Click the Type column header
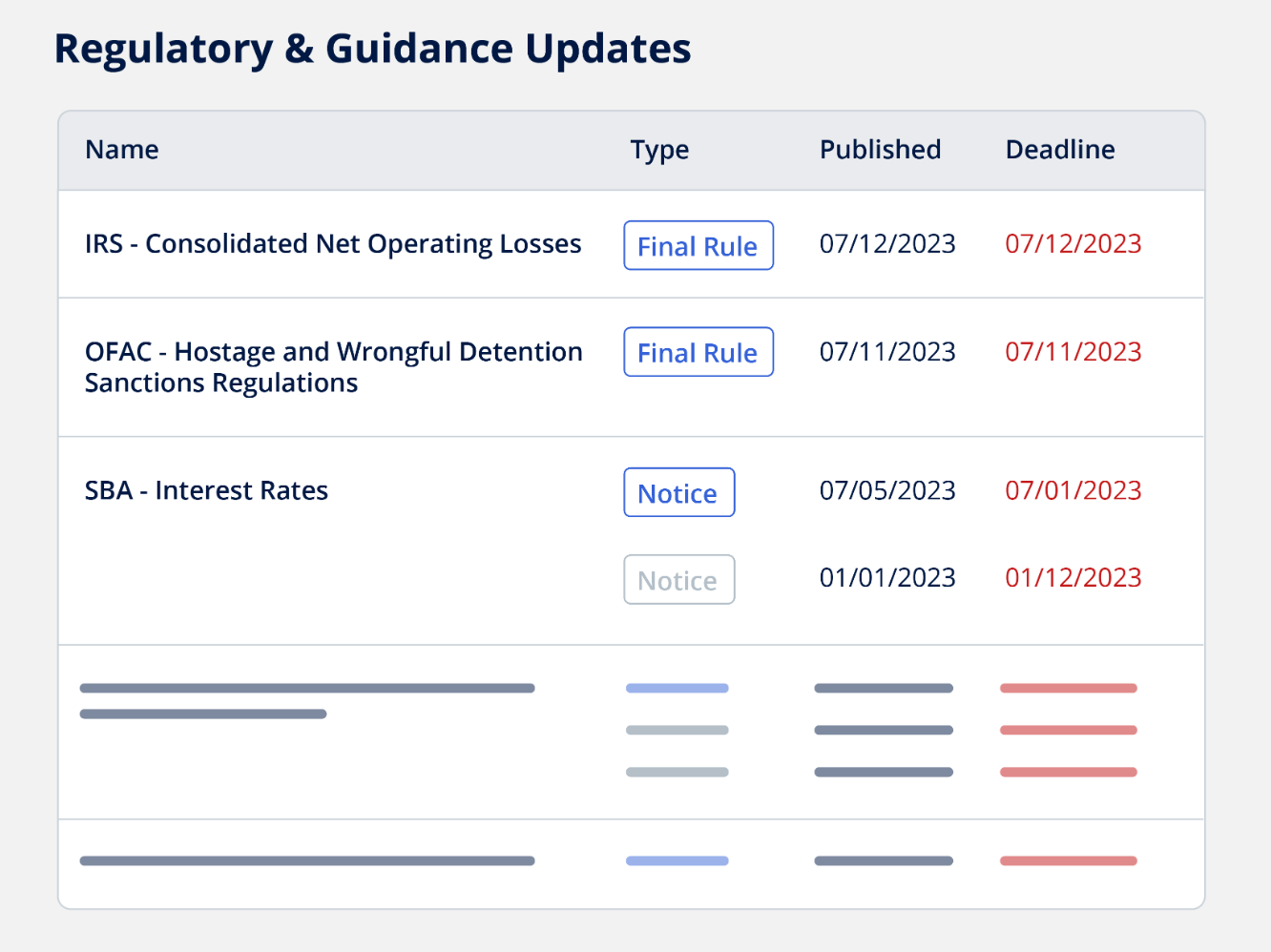This screenshot has height=952, width=1271. (x=659, y=151)
